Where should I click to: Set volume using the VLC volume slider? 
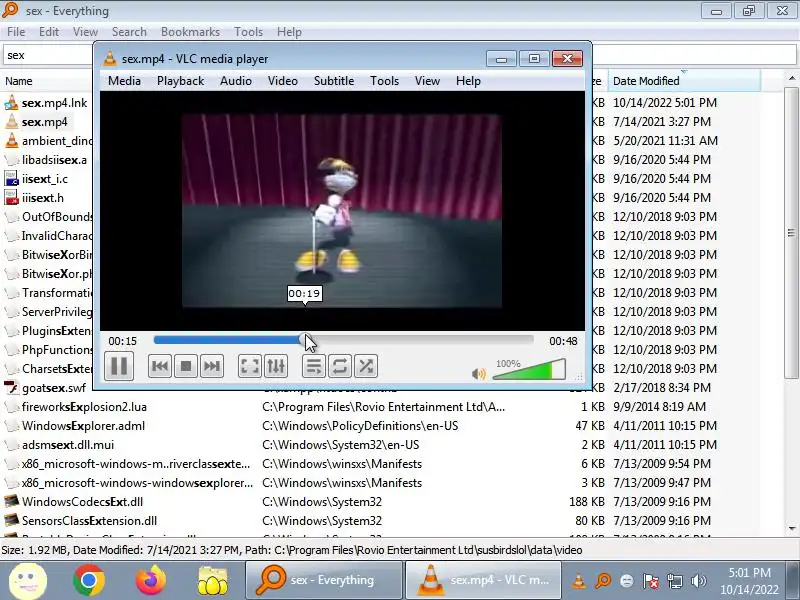click(529, 369)
